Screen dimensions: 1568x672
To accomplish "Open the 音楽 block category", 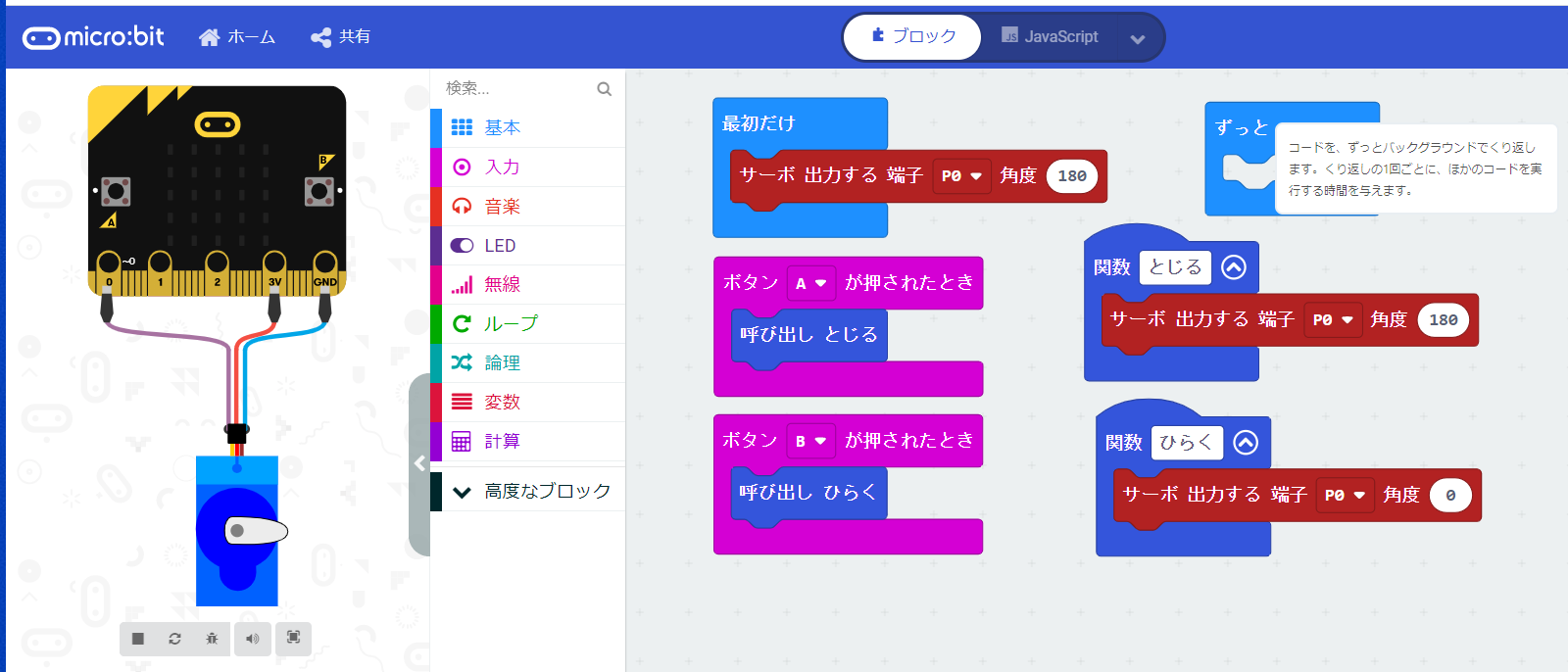I will coord(527,206).
